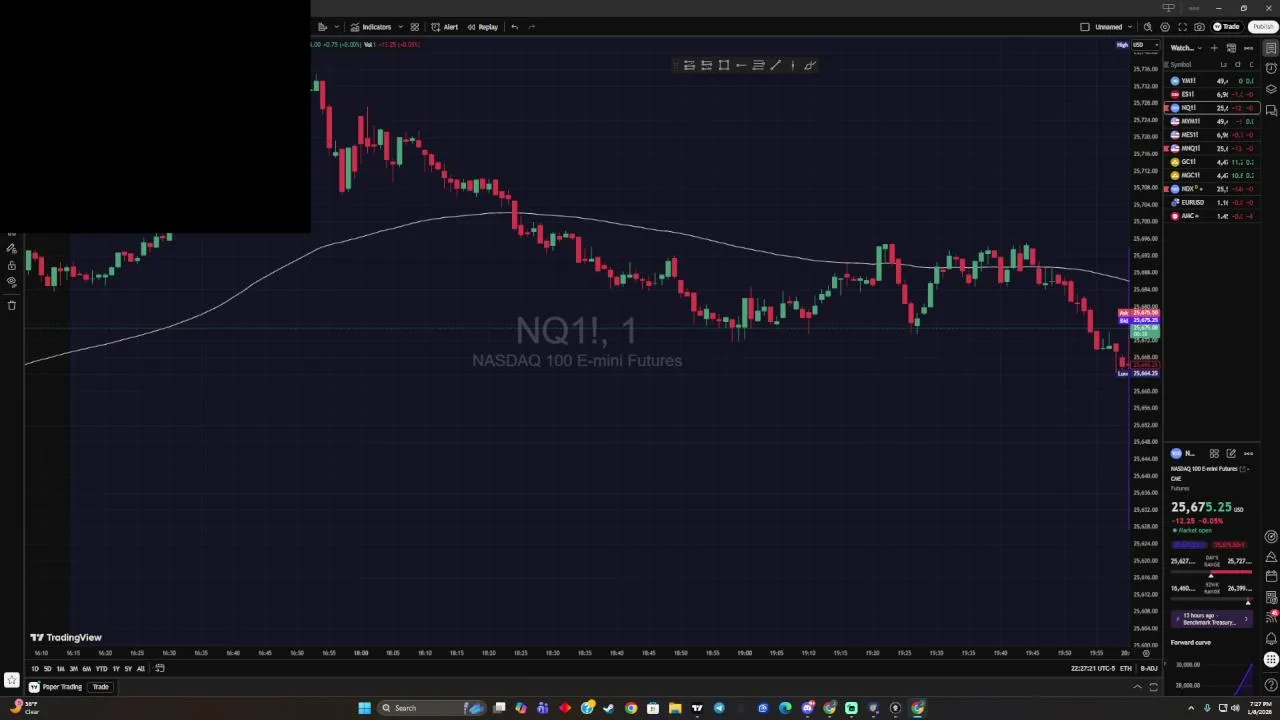Undo the last chart action

pos(514,27)
